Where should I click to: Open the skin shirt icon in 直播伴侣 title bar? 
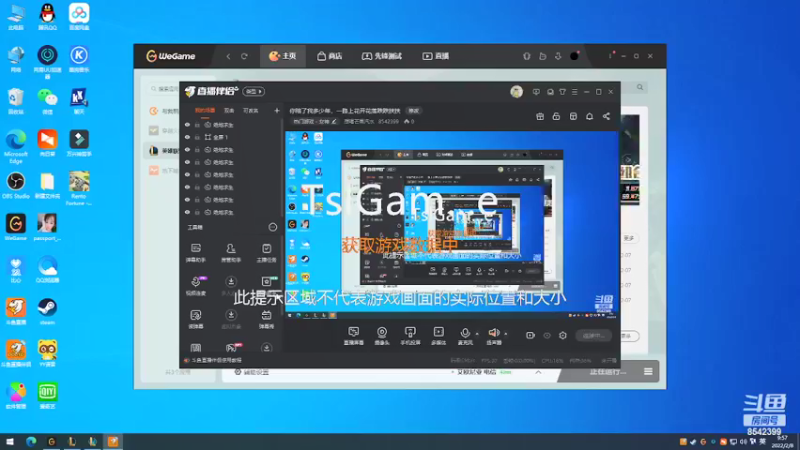click(562, 92)
